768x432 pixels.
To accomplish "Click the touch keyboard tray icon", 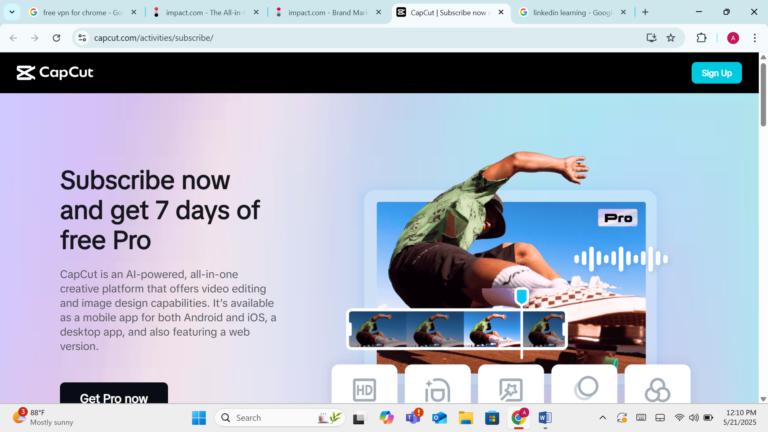I will (x=641, y=418).
